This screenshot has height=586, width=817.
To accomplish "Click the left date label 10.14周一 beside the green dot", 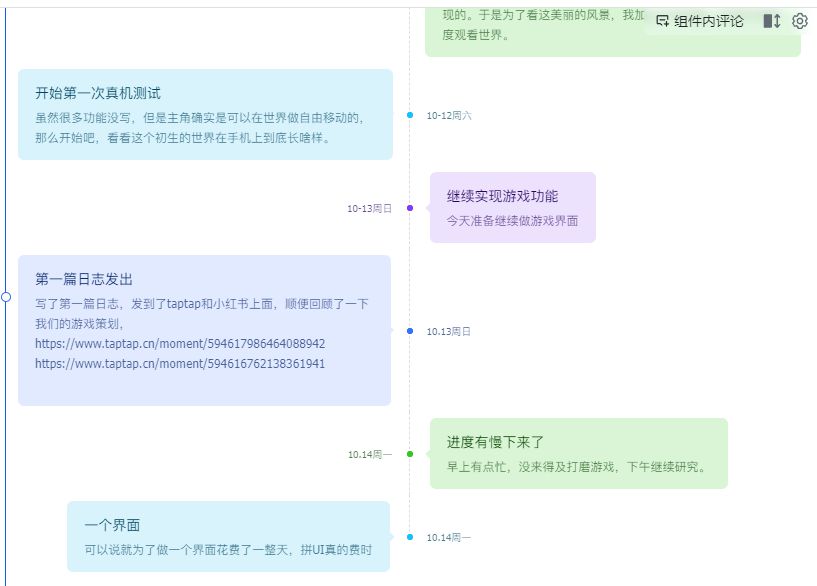I will [370, 454].
